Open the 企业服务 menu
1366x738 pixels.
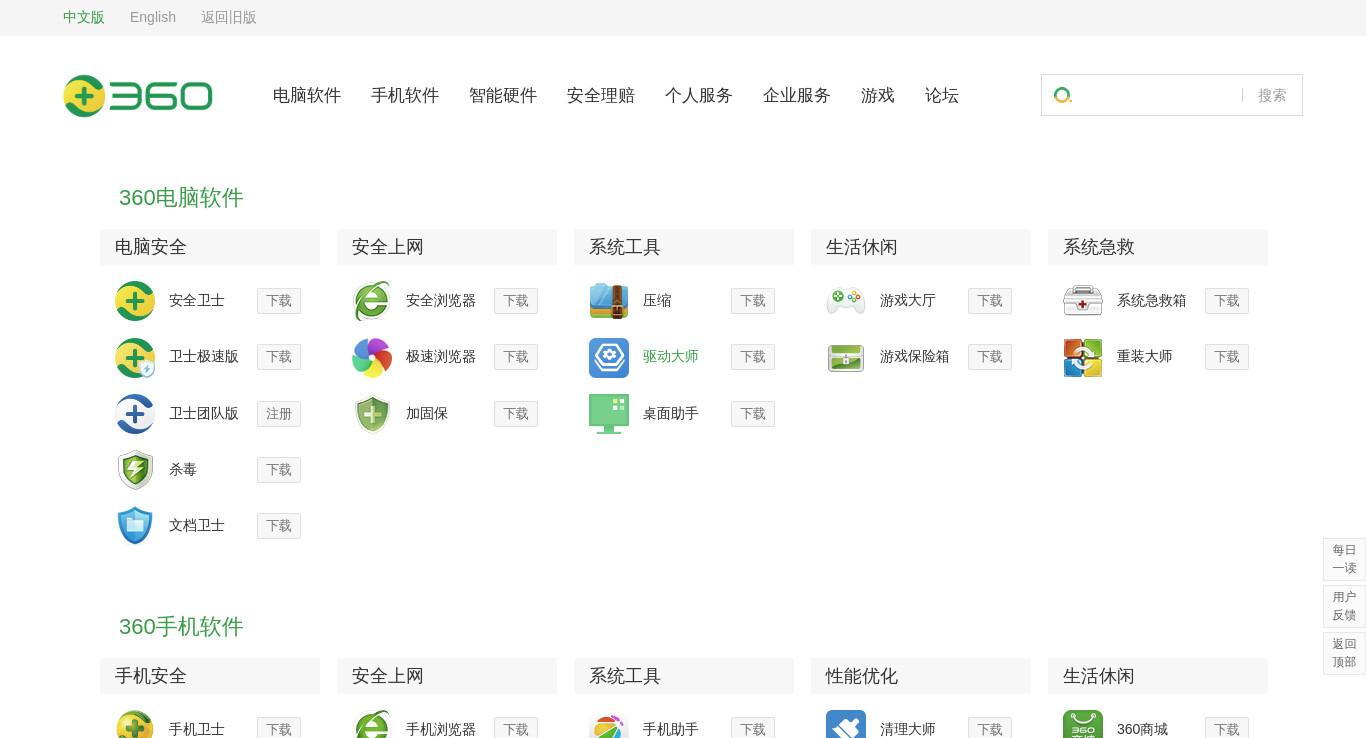[797, 95]
